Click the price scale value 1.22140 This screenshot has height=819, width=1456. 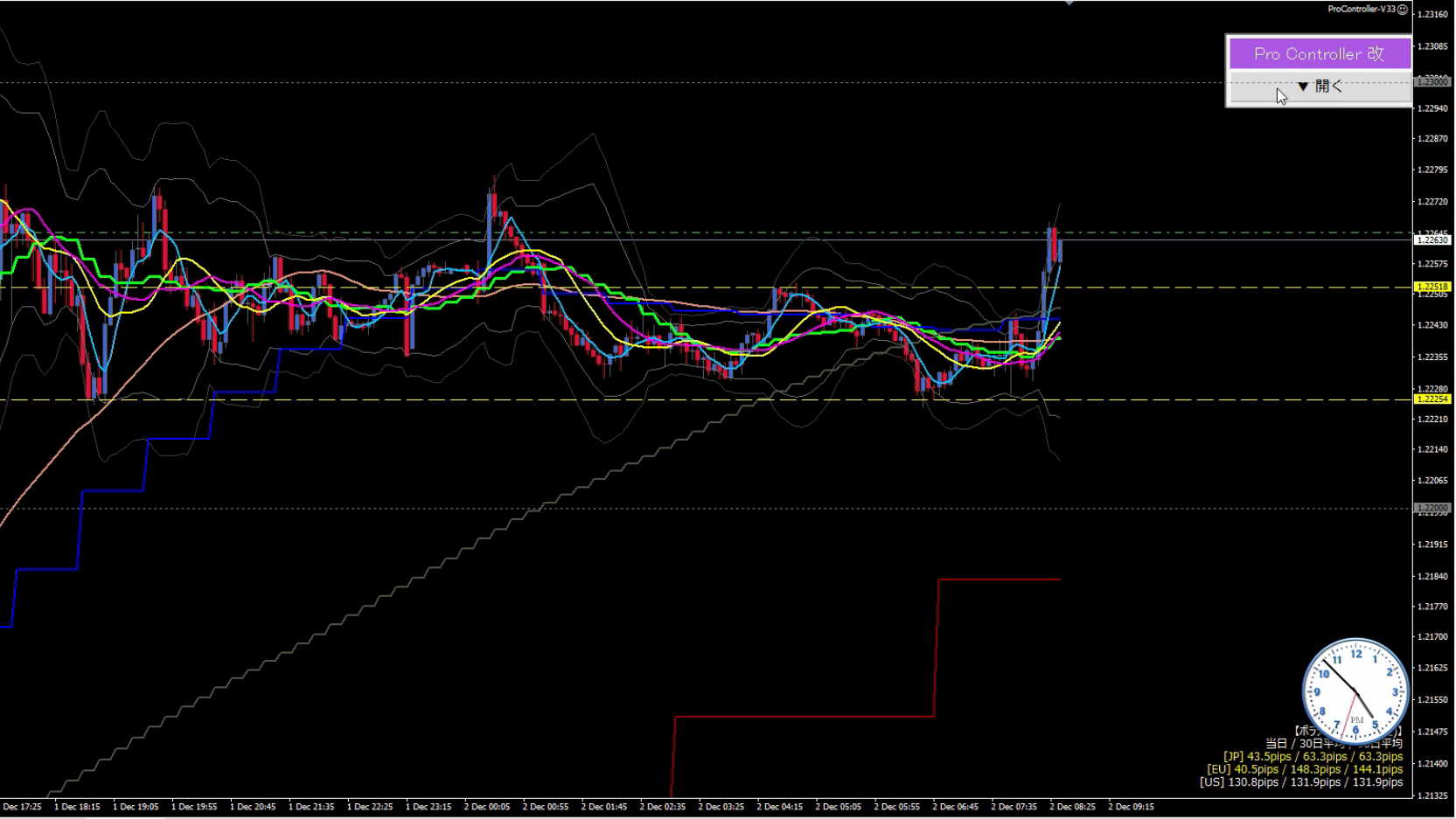(x=1432, y=449)
